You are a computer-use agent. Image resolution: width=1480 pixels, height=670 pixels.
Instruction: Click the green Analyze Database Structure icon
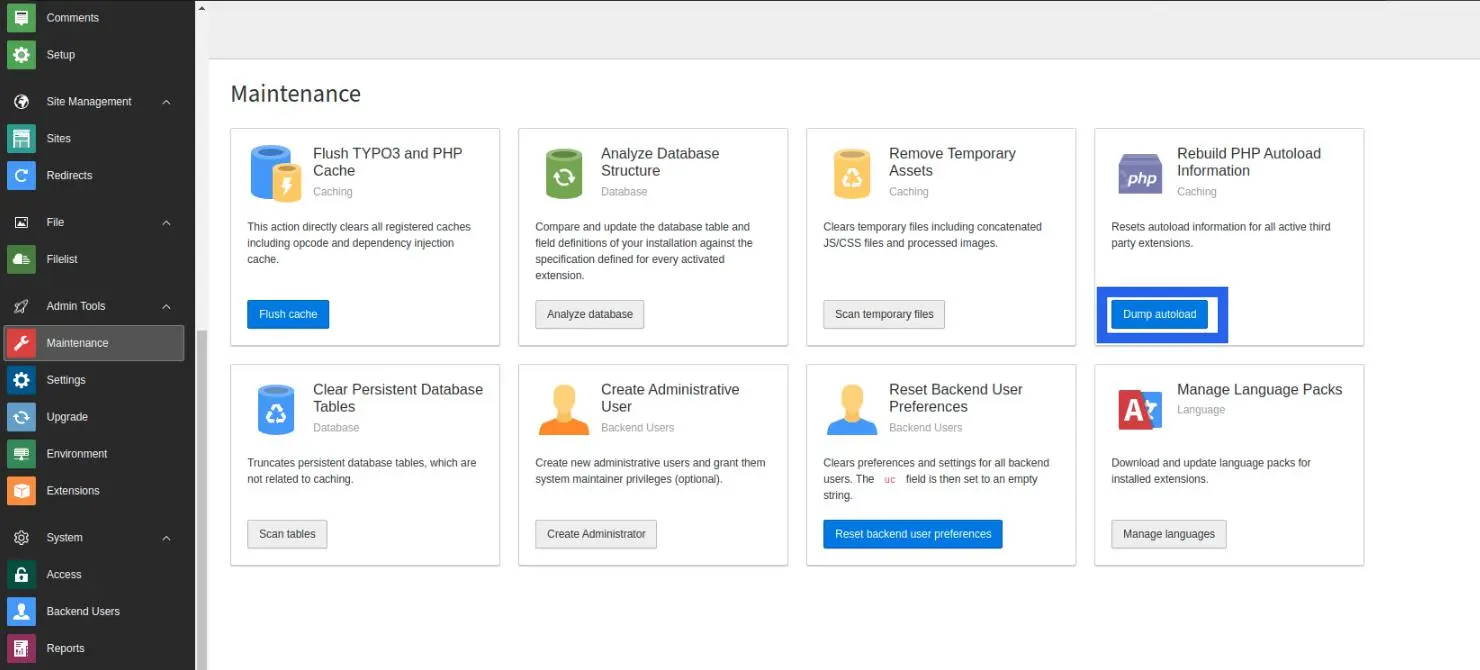pyautogui.click(x=563, y=173)
